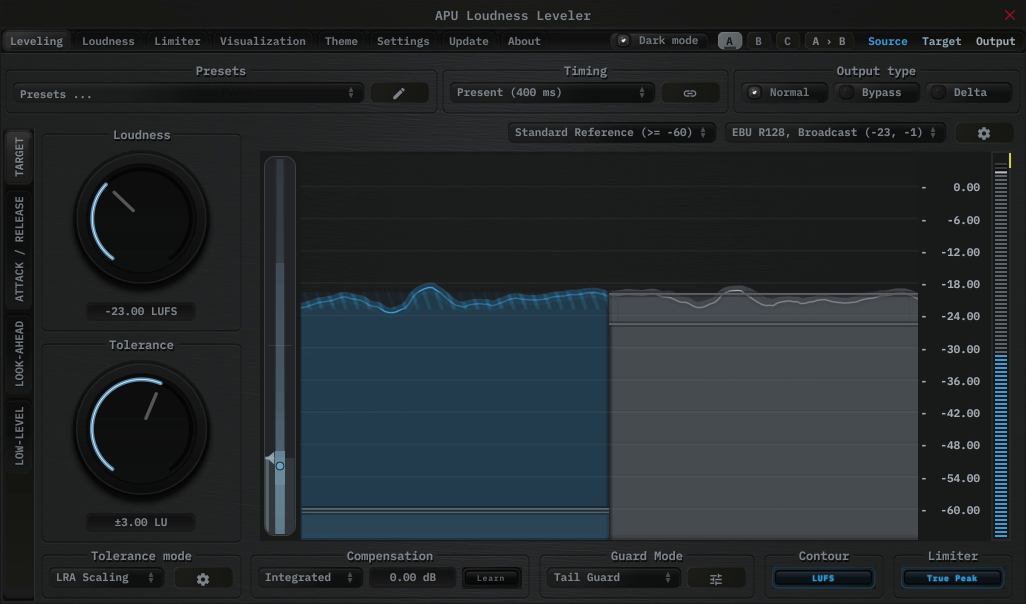The image size is (1026, 604).
Task: Open Tail Guard mode dropdown
Action: pos(613,578)
